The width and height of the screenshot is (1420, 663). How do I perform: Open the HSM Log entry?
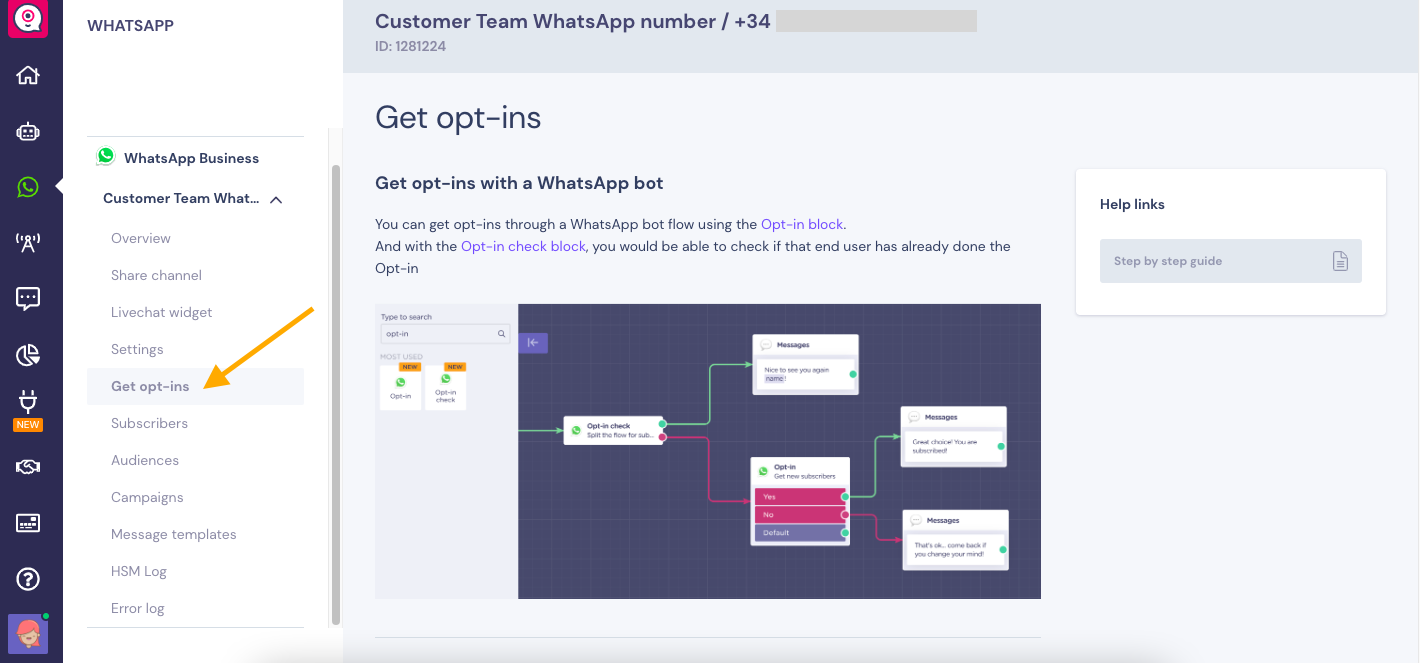(x=139, y=571)
